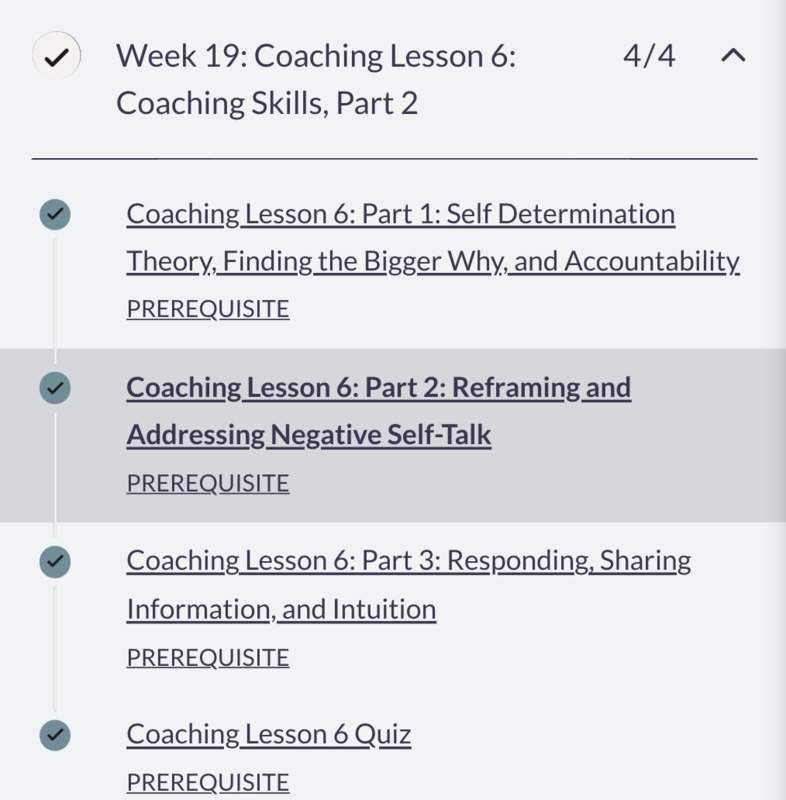This screenshot has width=786, height=800.
Task: Click PREREQUISITE label under Part 2
Action: [x=208, y=483]
